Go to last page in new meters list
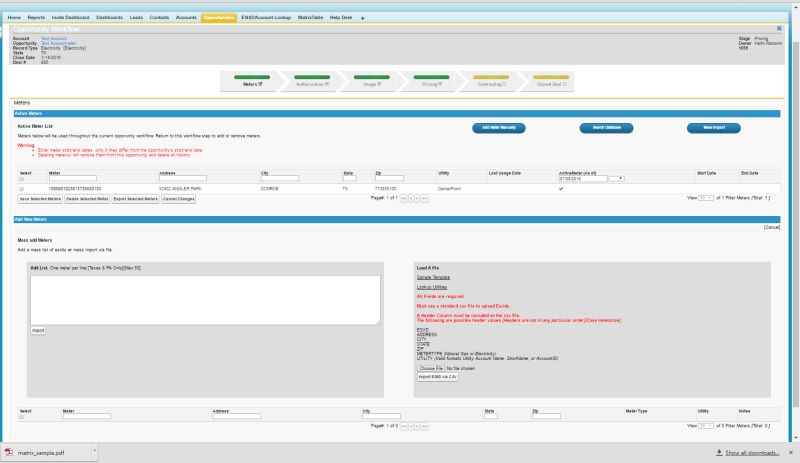Image resolution: width=800 pixels, height=463 pixels. (424, 426)
